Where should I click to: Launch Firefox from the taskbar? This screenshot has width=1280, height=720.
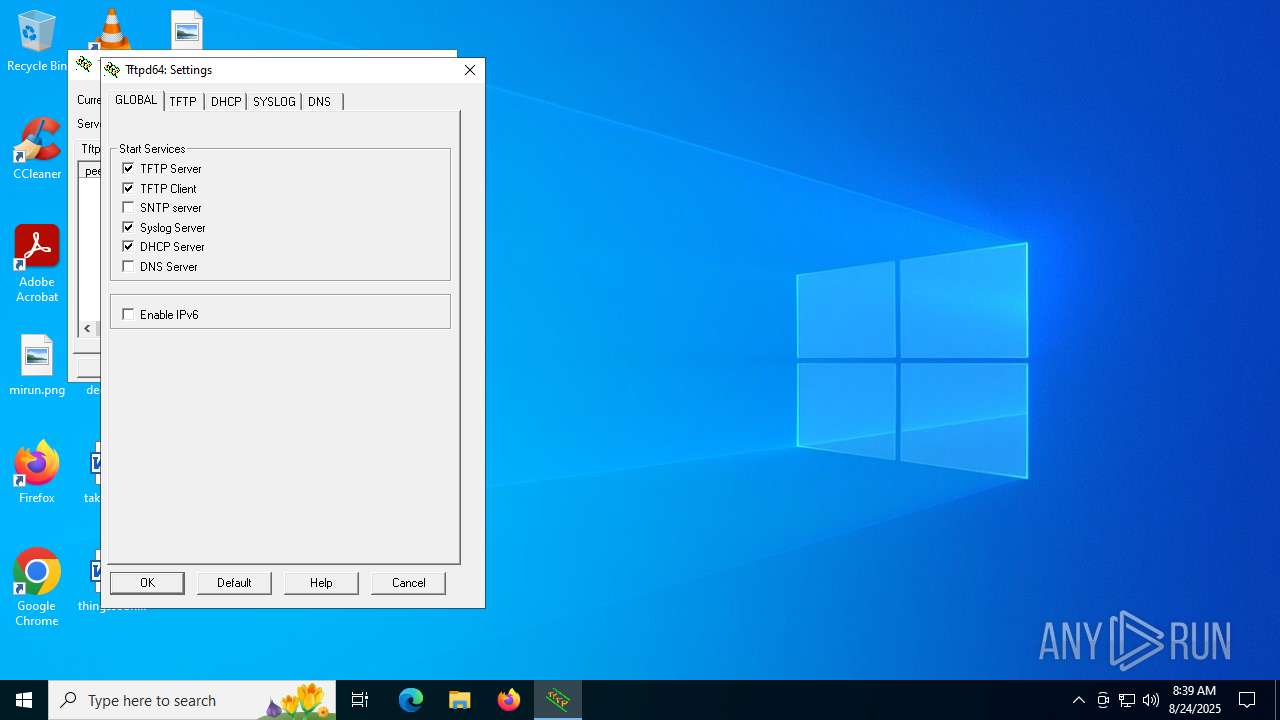(x=509, y=700)
